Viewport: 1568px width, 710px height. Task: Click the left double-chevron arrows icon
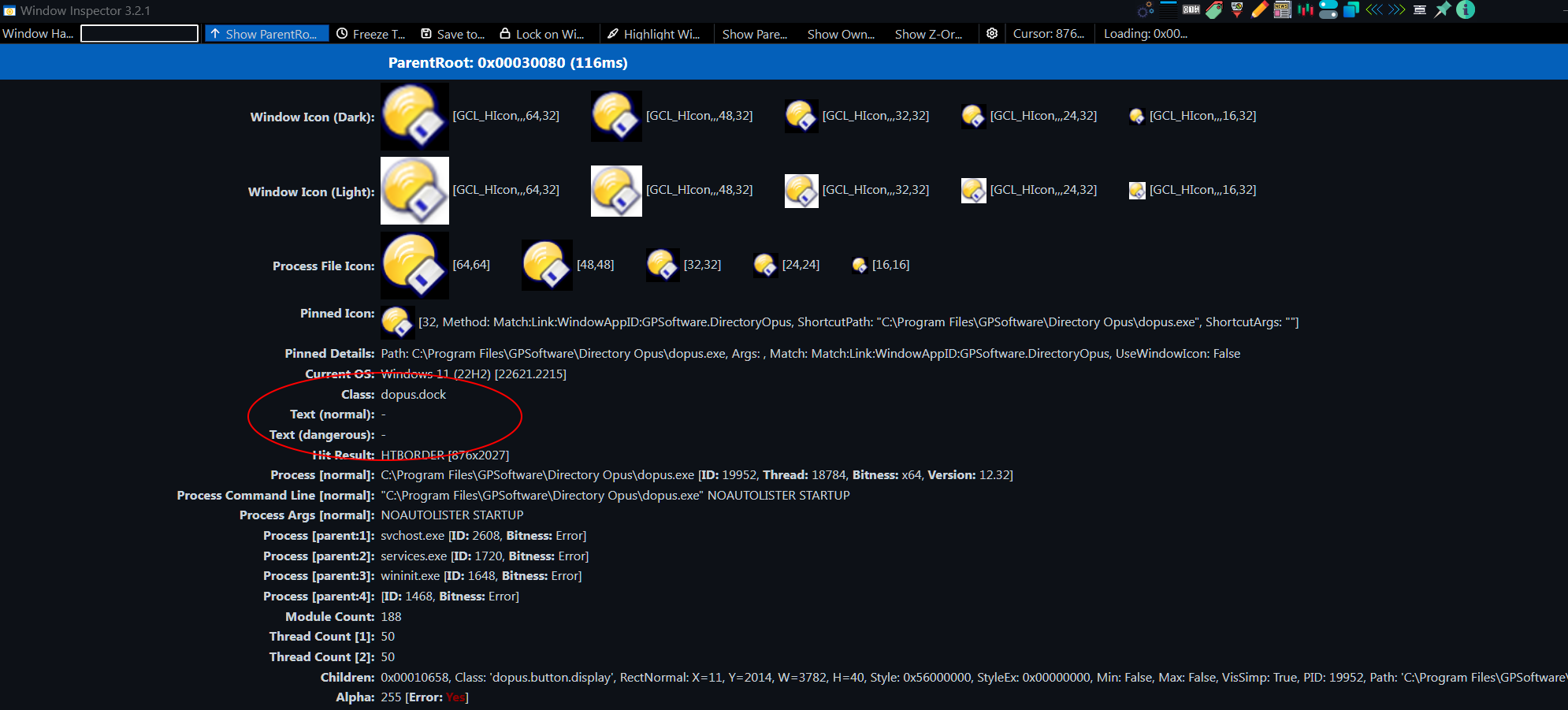click(x=1374, y=9)
